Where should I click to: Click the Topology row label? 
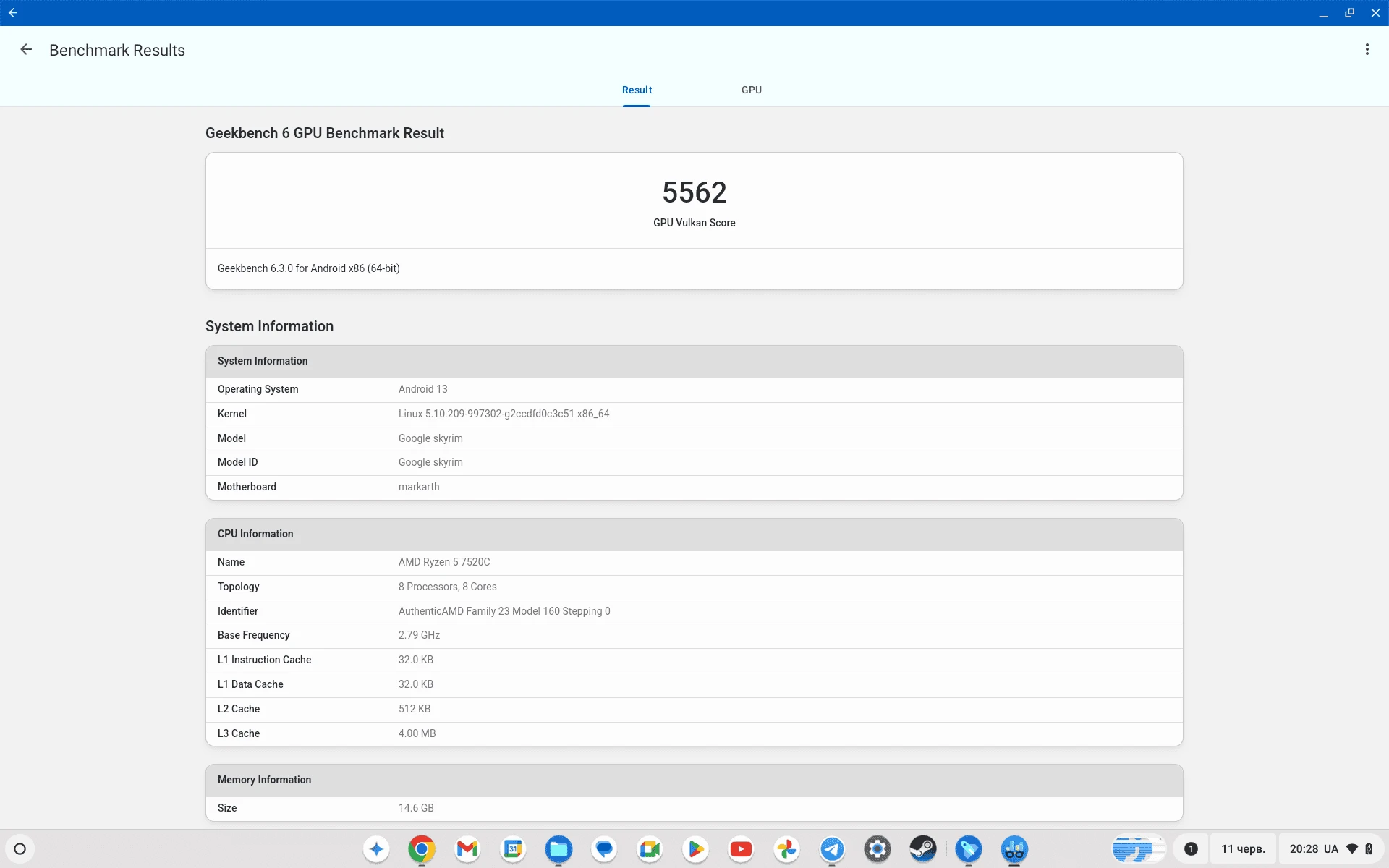tap(239, 587)
